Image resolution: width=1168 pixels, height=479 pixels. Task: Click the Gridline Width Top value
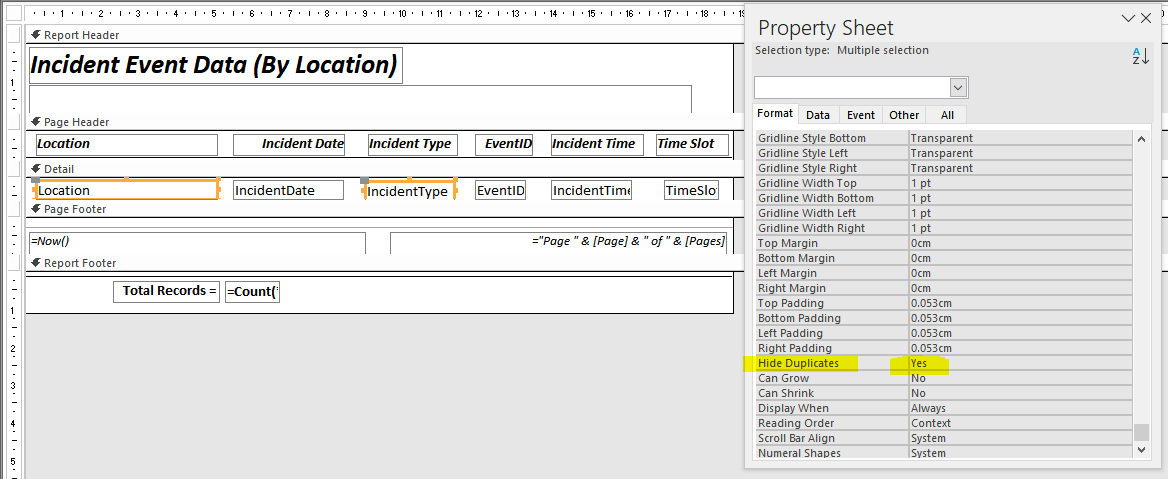(x=1021, y=183)
